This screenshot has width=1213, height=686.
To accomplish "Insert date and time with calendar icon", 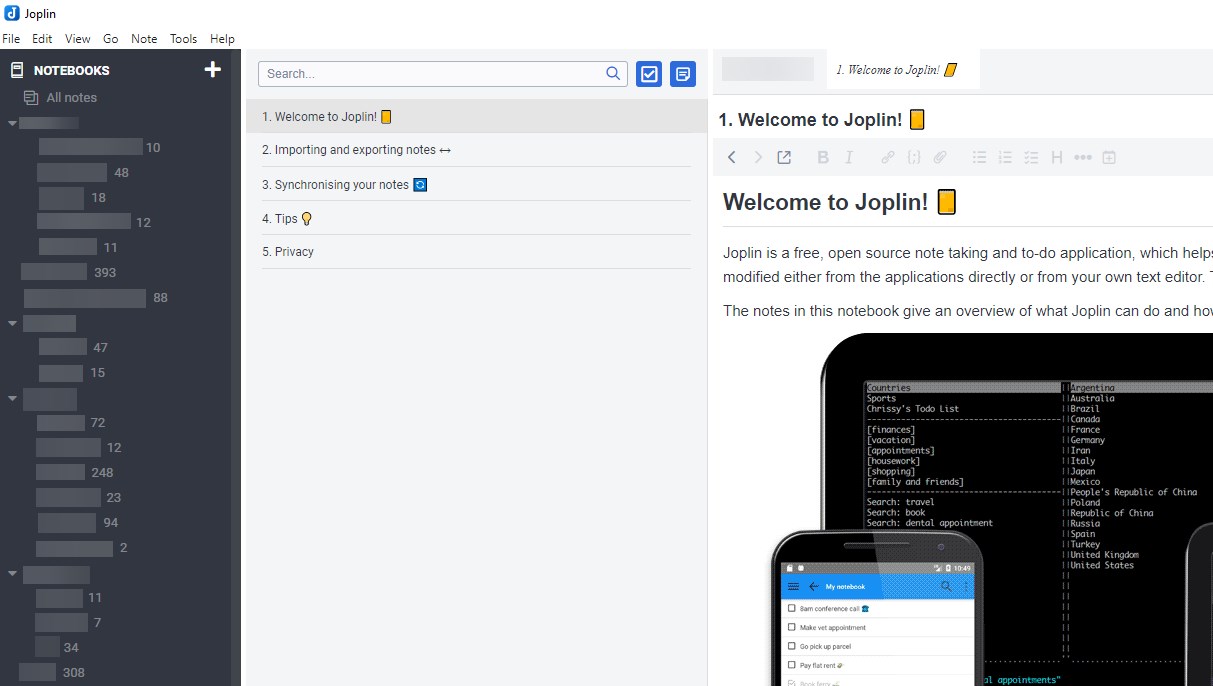I will click(x=1109, y=157).
